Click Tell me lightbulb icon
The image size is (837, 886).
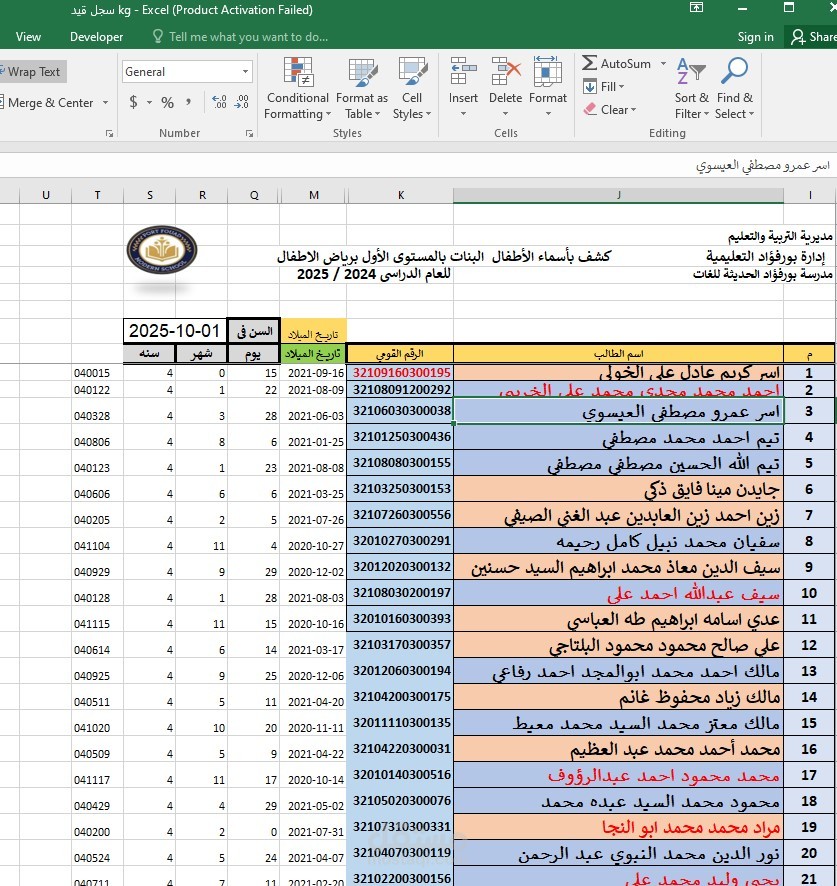tap(158, 36)
